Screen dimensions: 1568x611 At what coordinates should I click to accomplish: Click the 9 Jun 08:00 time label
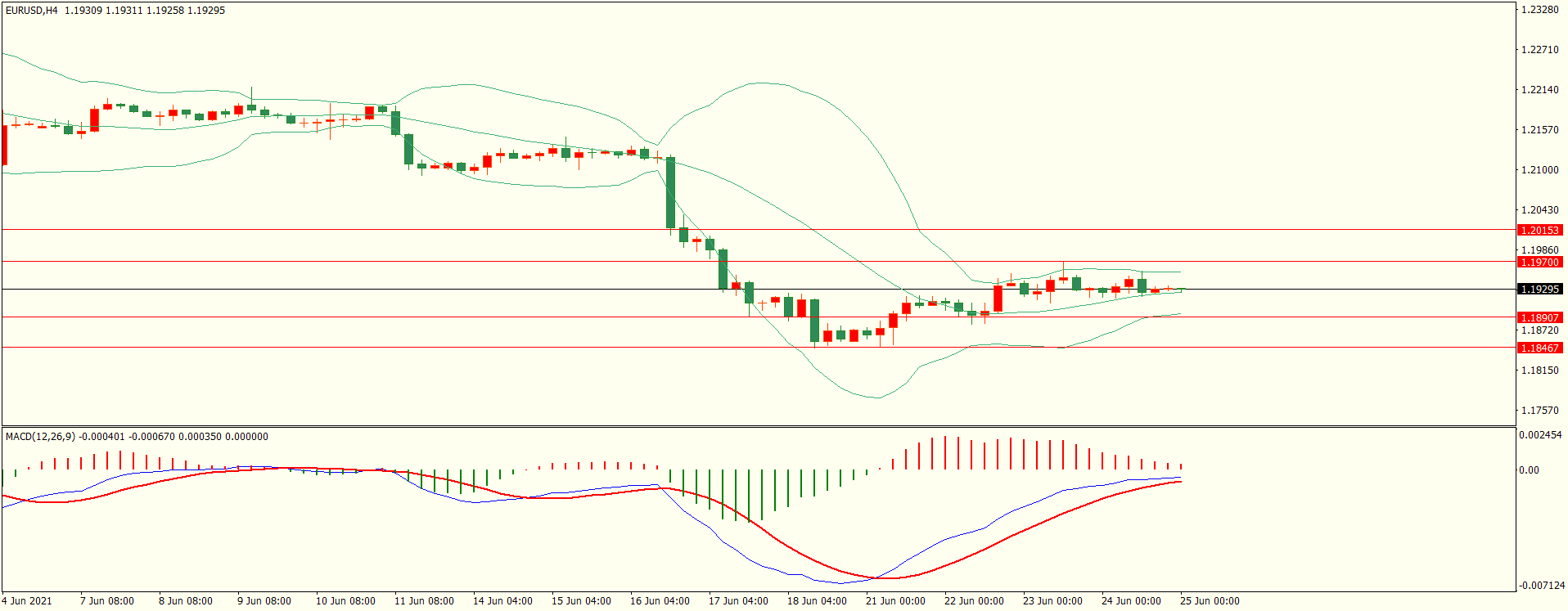264,601
